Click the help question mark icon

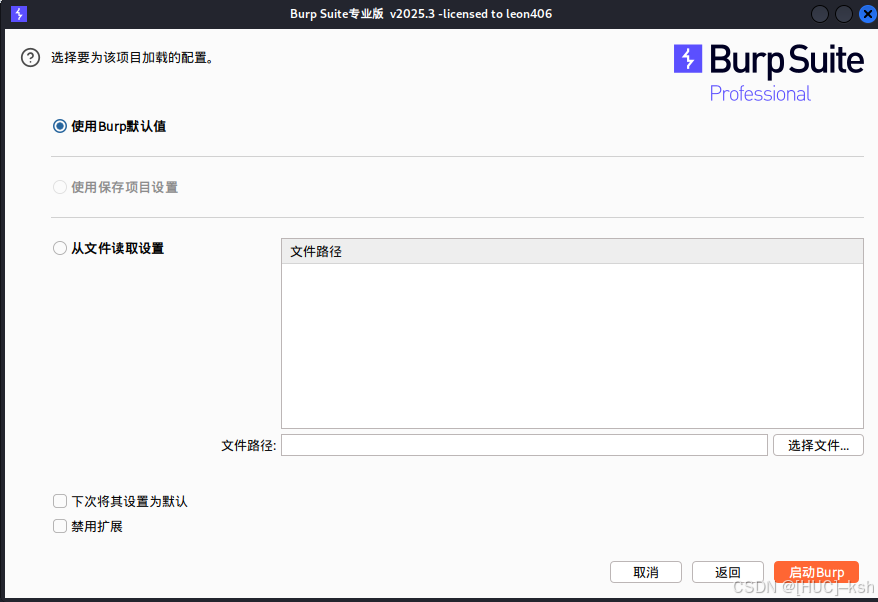point(30,58)
